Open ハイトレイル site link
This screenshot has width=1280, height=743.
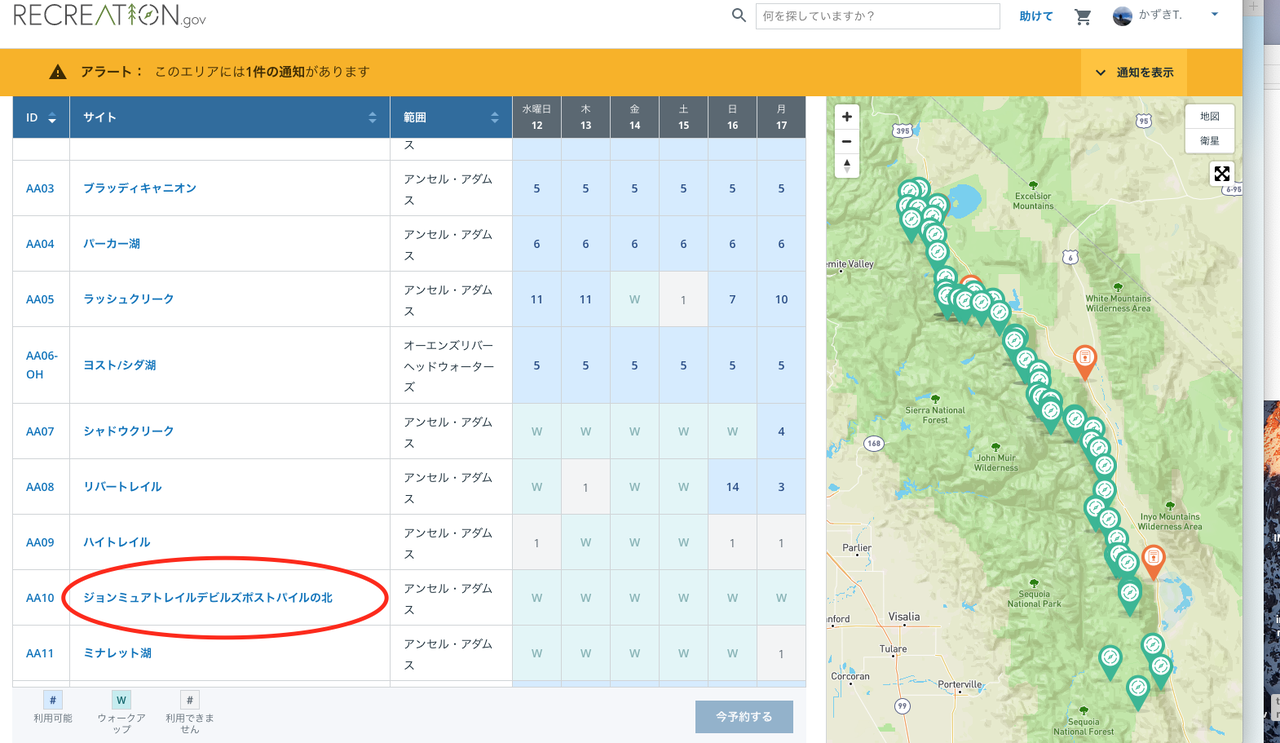(x=117, y=542)
